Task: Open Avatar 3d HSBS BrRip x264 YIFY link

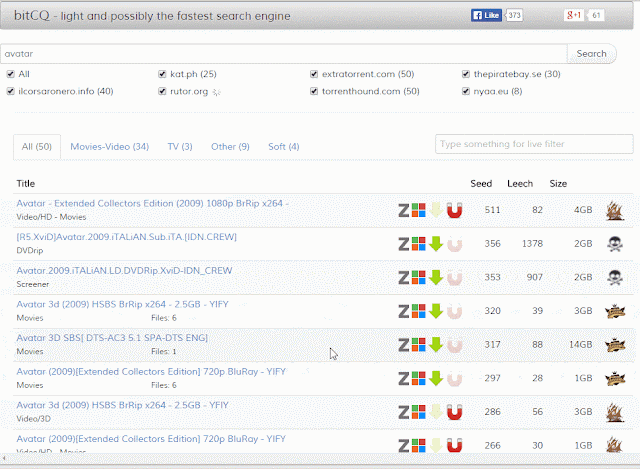Action: pos(122,305)
